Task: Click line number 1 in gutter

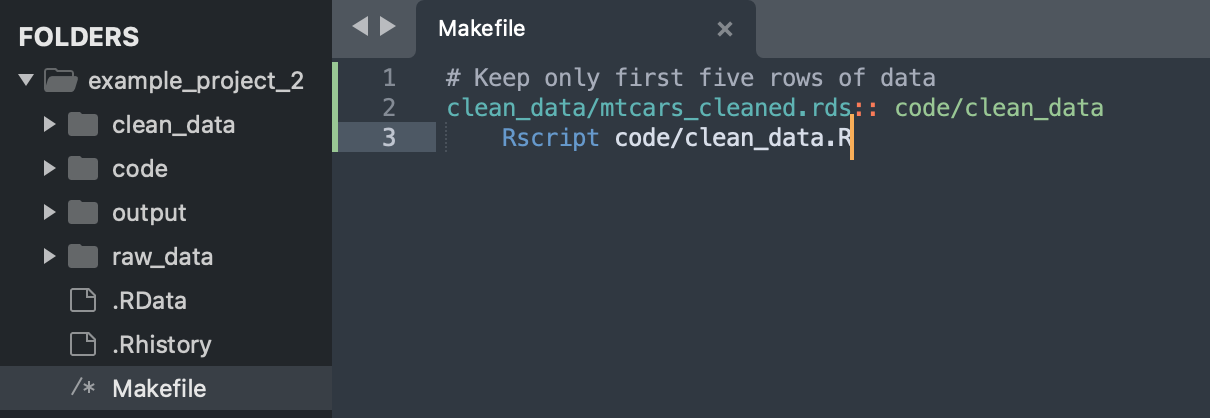Action: coord(388,77)
